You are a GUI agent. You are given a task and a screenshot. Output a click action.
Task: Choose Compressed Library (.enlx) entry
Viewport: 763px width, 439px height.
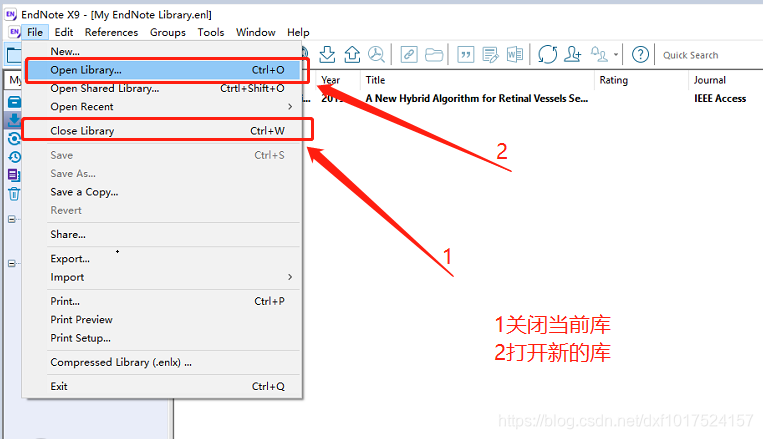162,363
